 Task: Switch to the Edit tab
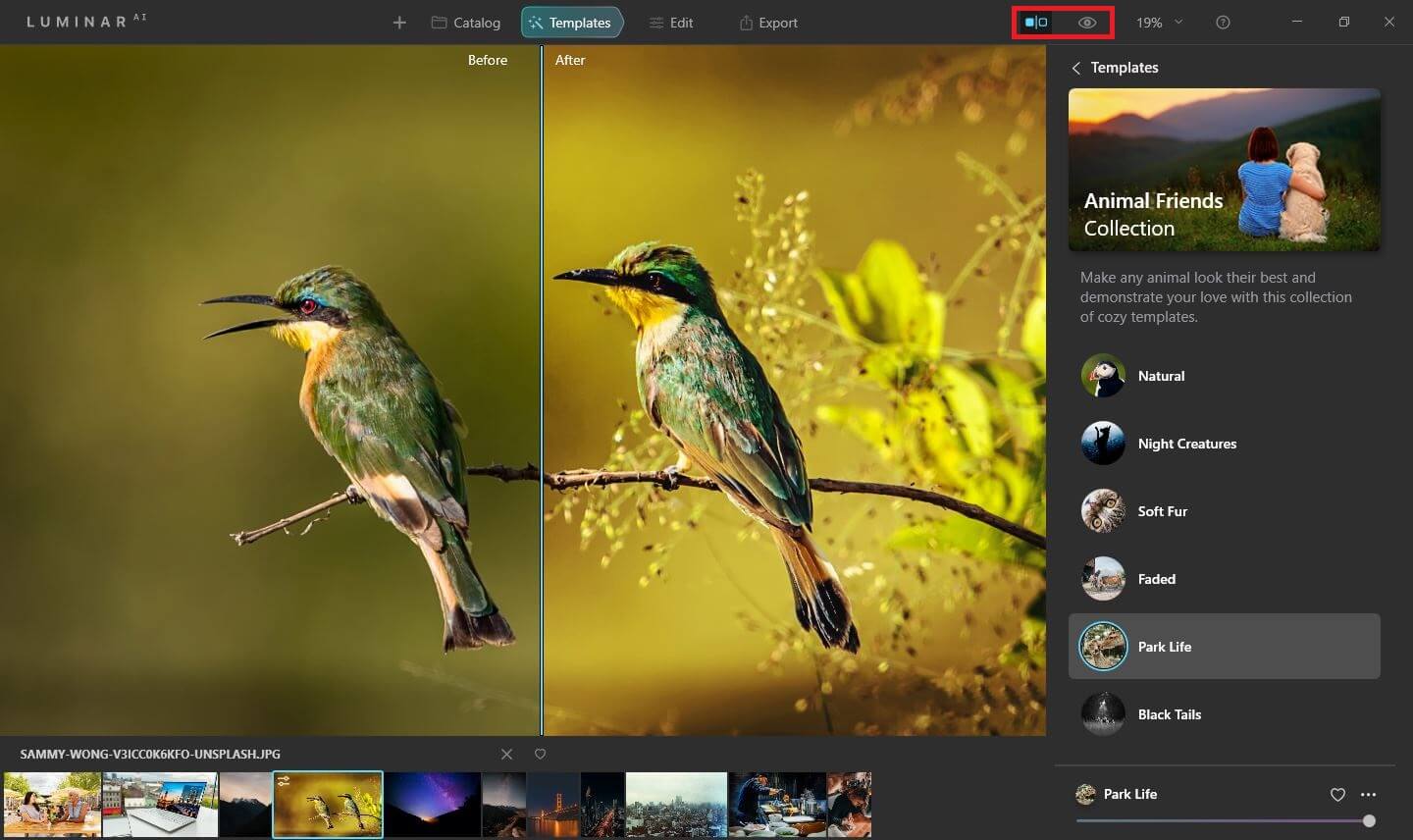(x=671, y=22)
